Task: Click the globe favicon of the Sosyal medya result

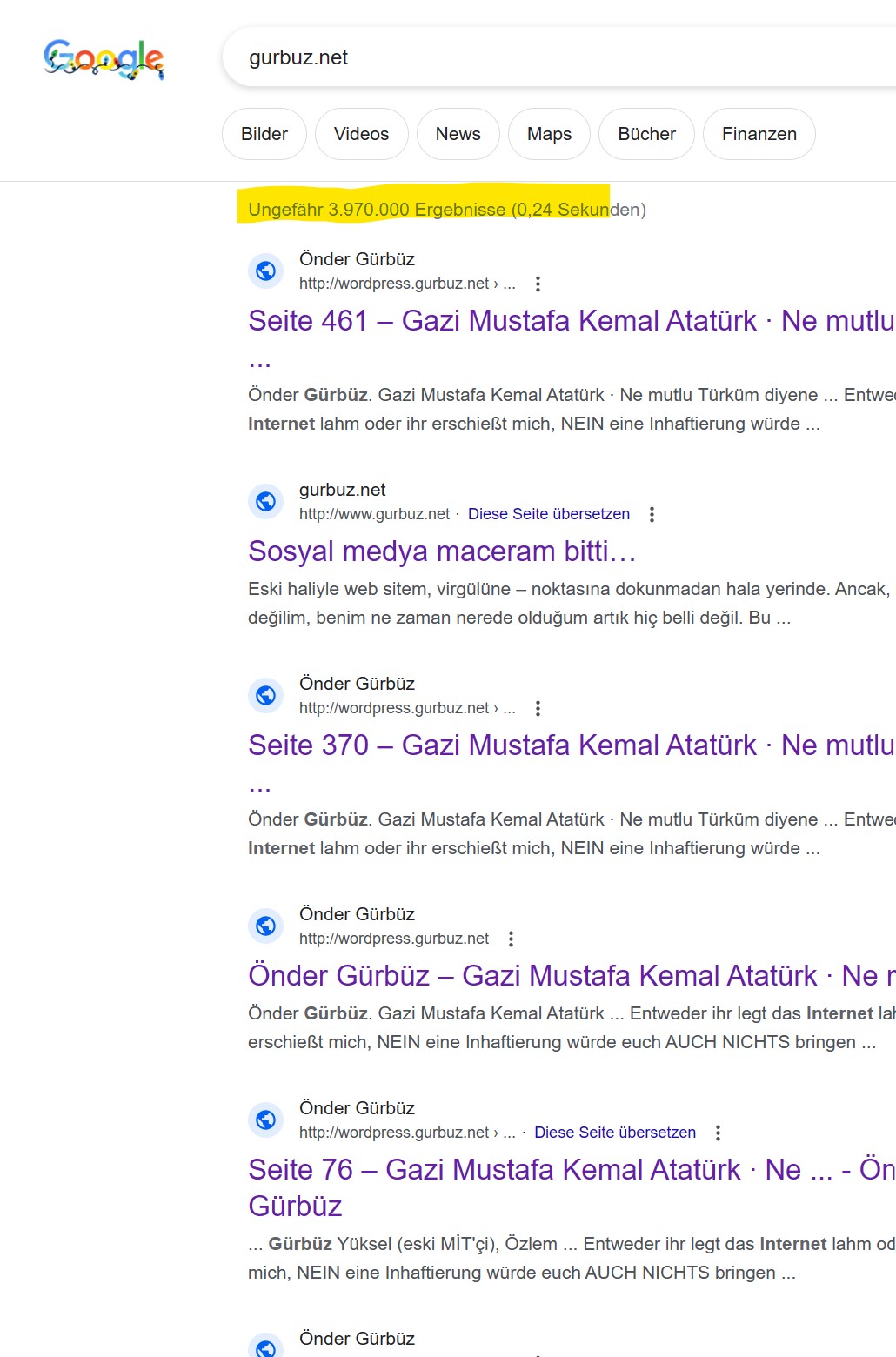Action: (266, 501)
